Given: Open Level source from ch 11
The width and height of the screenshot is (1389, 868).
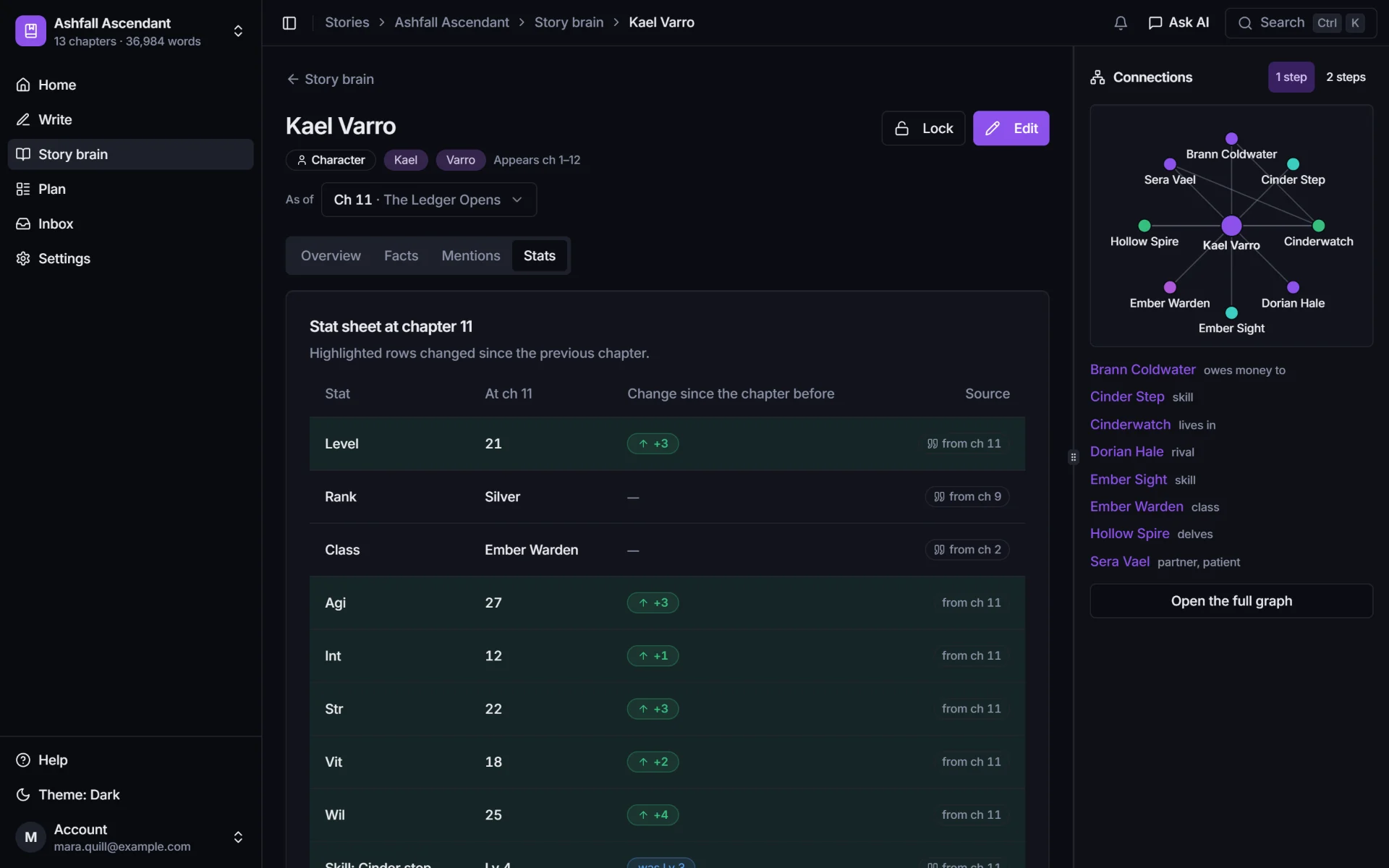Looking at the screenshot, I should point(964,443).
